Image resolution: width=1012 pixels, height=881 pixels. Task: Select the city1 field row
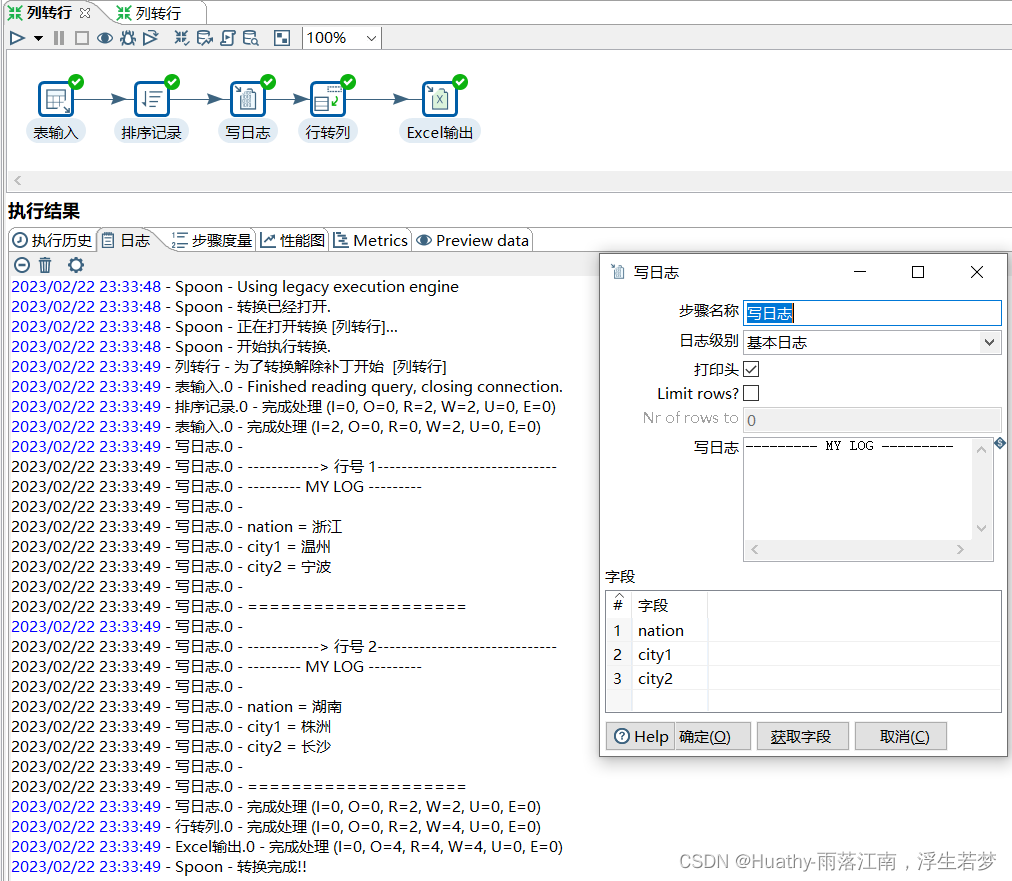tap(804, 654)
